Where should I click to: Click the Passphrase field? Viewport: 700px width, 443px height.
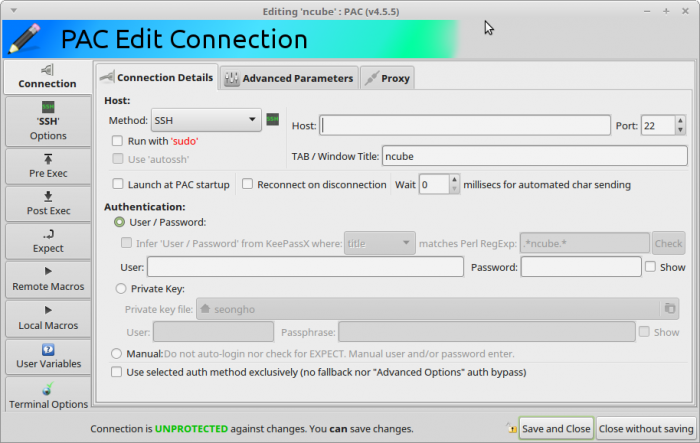point(487,332)
